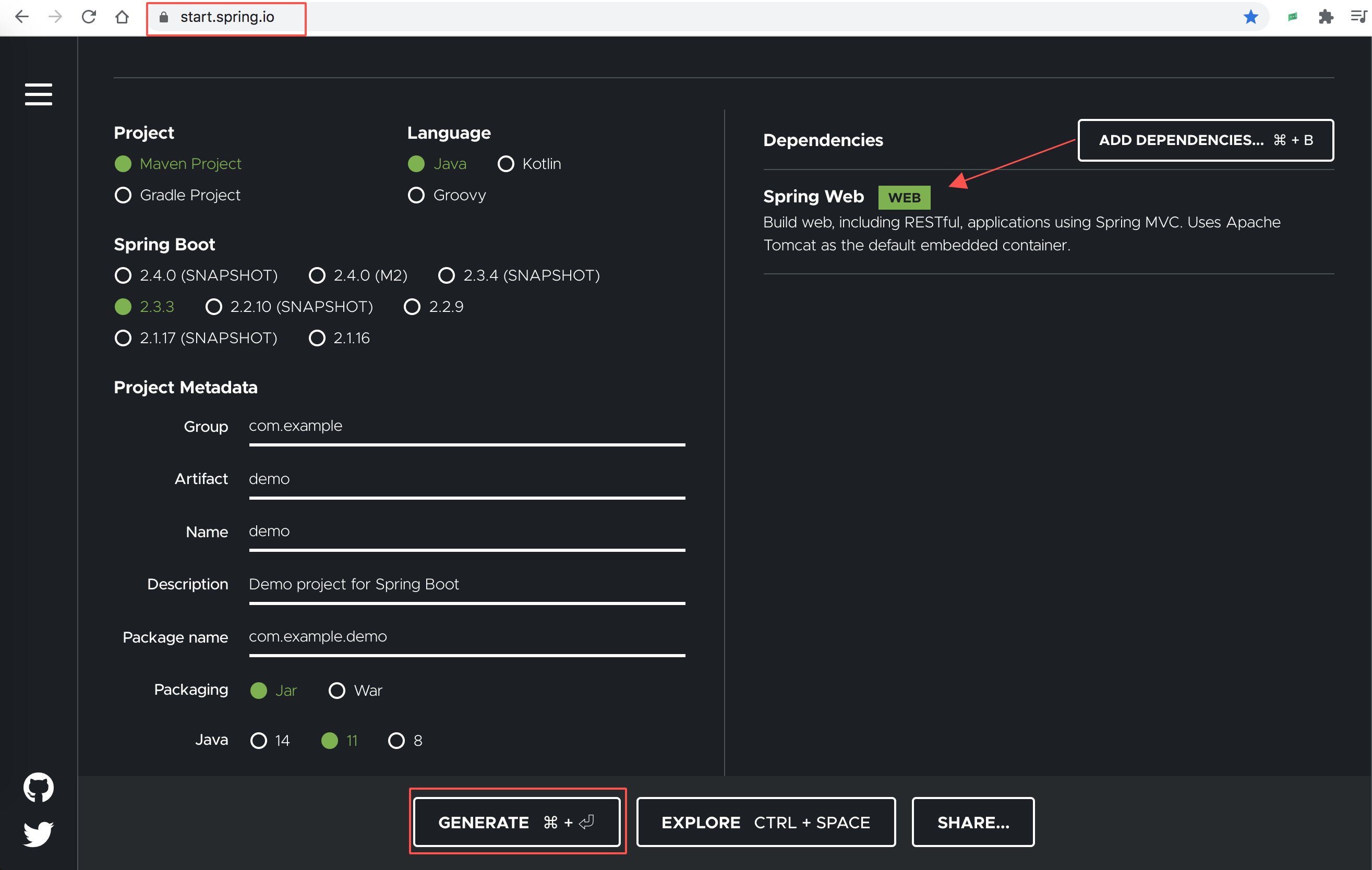Open the GitHub icon link
Viewport: 1372px width, 870px height.
coord(38,787)
